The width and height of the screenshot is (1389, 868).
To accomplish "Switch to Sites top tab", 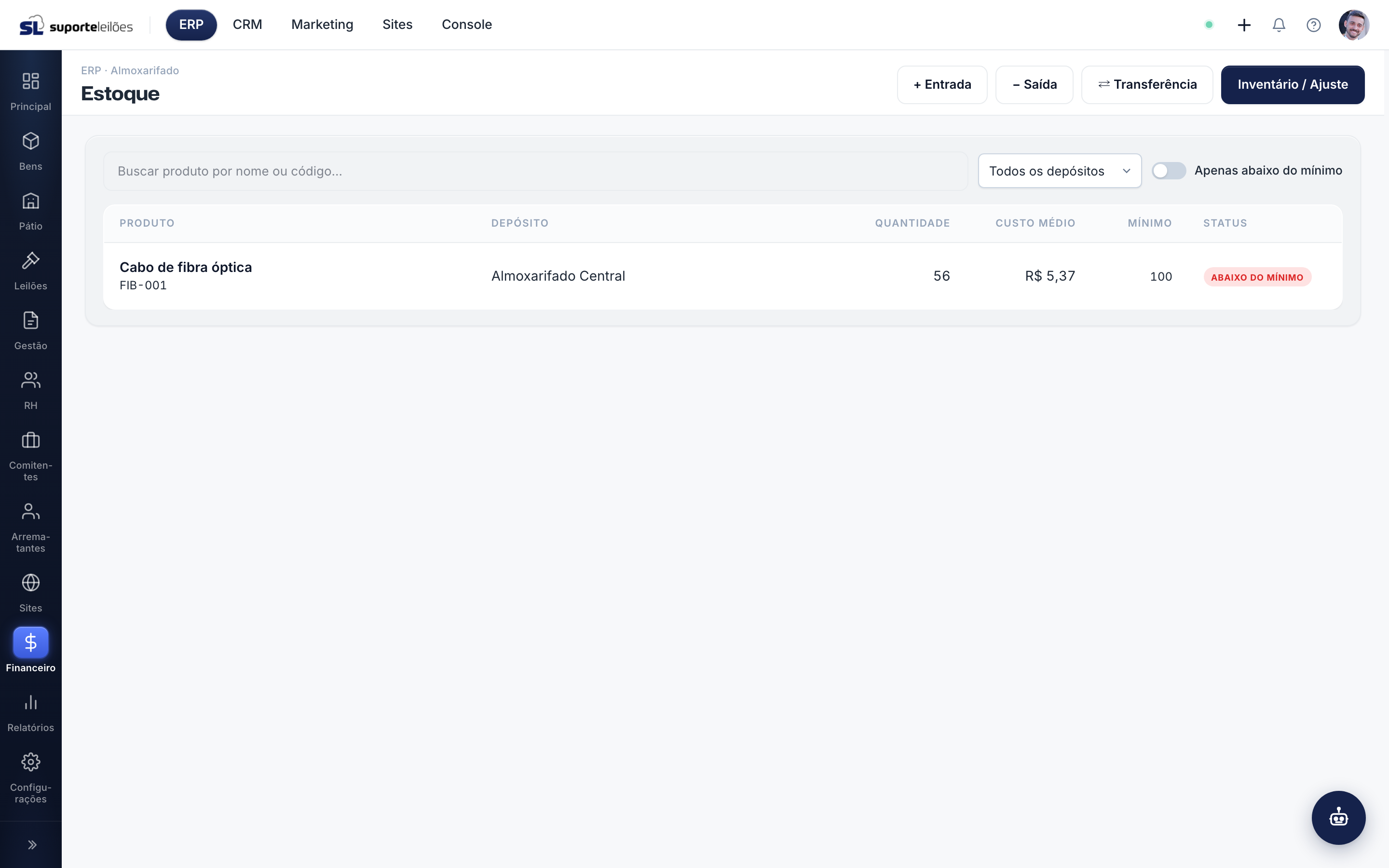I will (397, 25).
